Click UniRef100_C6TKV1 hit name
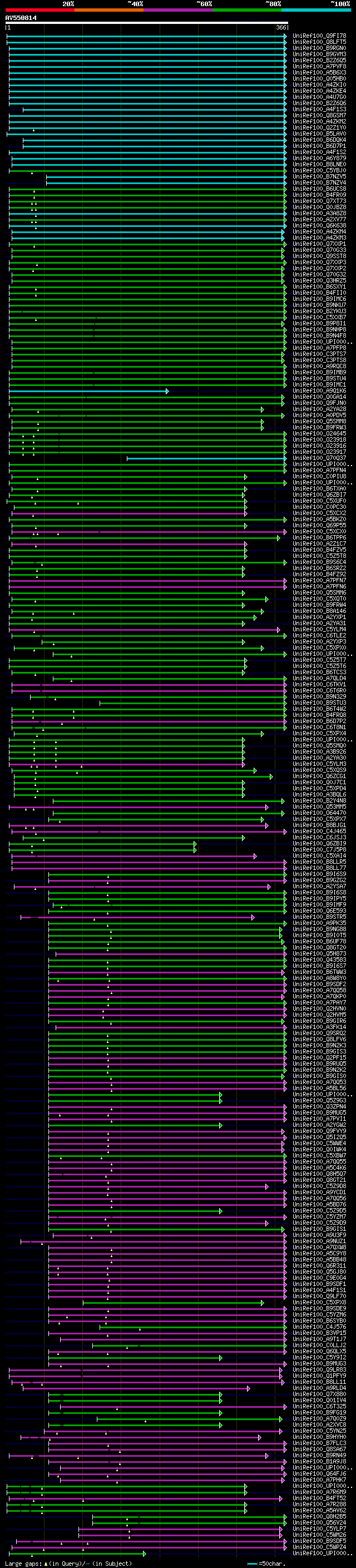This screenshot has height=1568, width=356. pos(319,684)
